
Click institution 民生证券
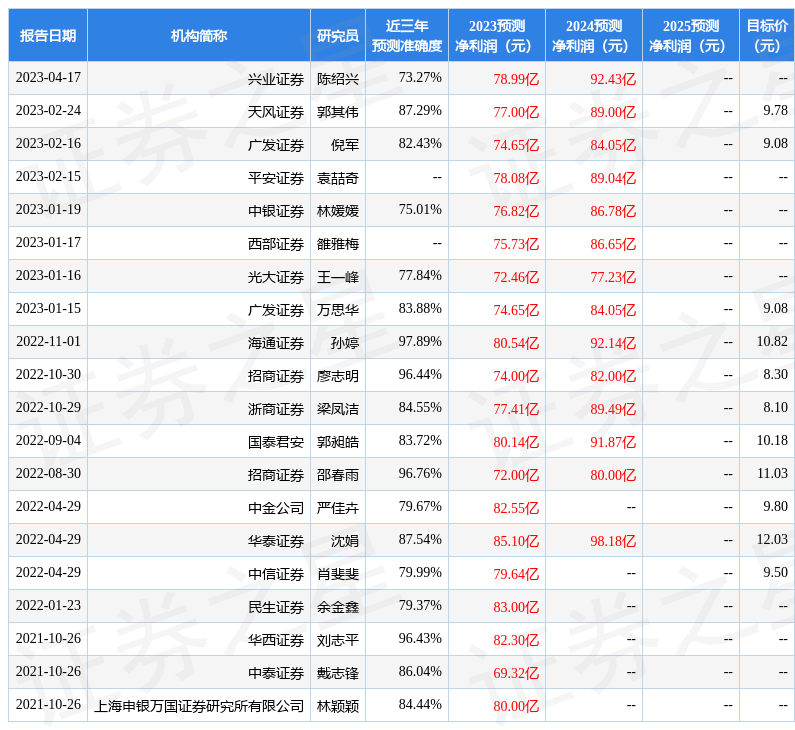(276, 606)
